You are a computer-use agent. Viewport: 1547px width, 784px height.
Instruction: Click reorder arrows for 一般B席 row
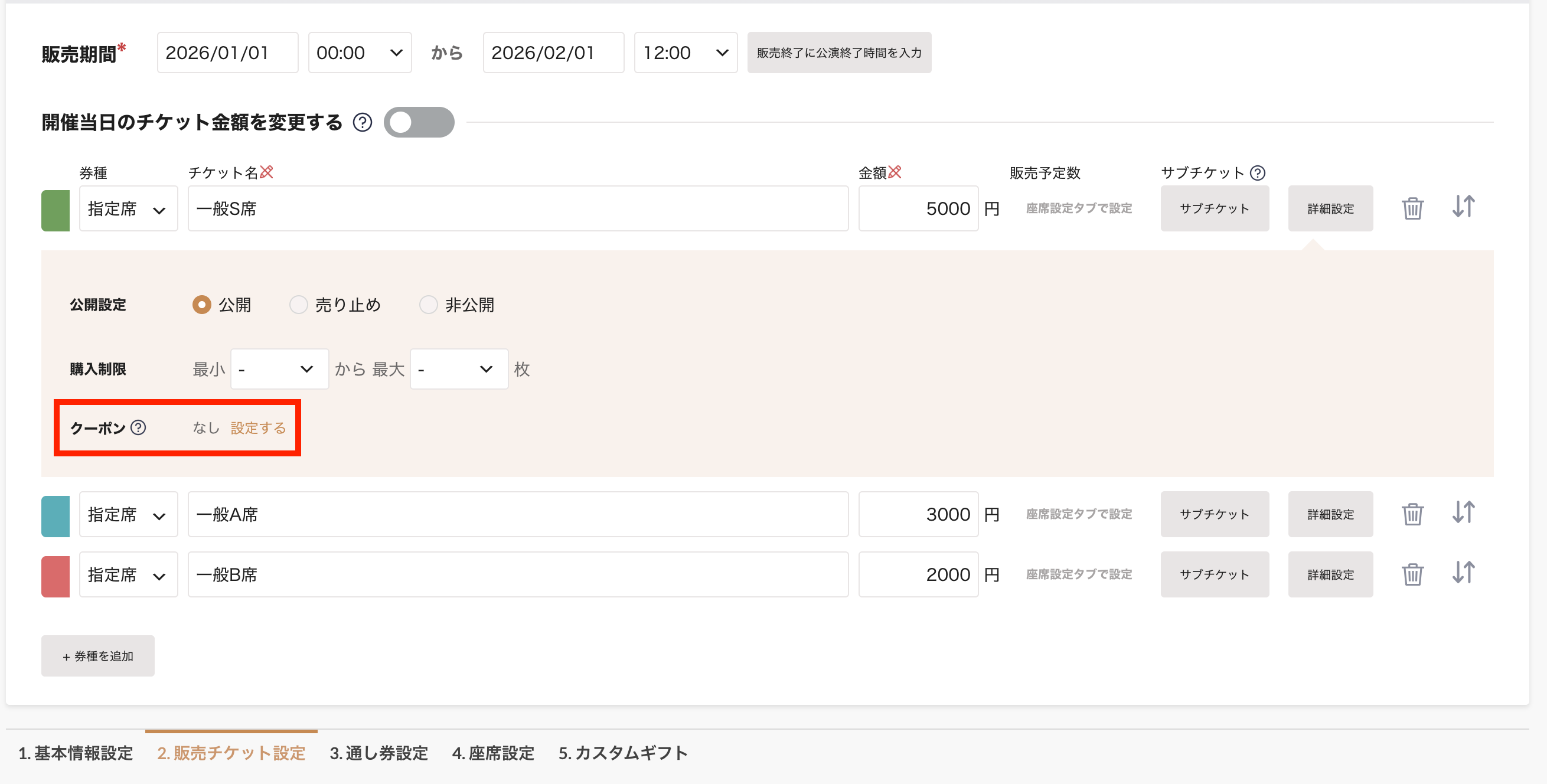point(1463,573)
